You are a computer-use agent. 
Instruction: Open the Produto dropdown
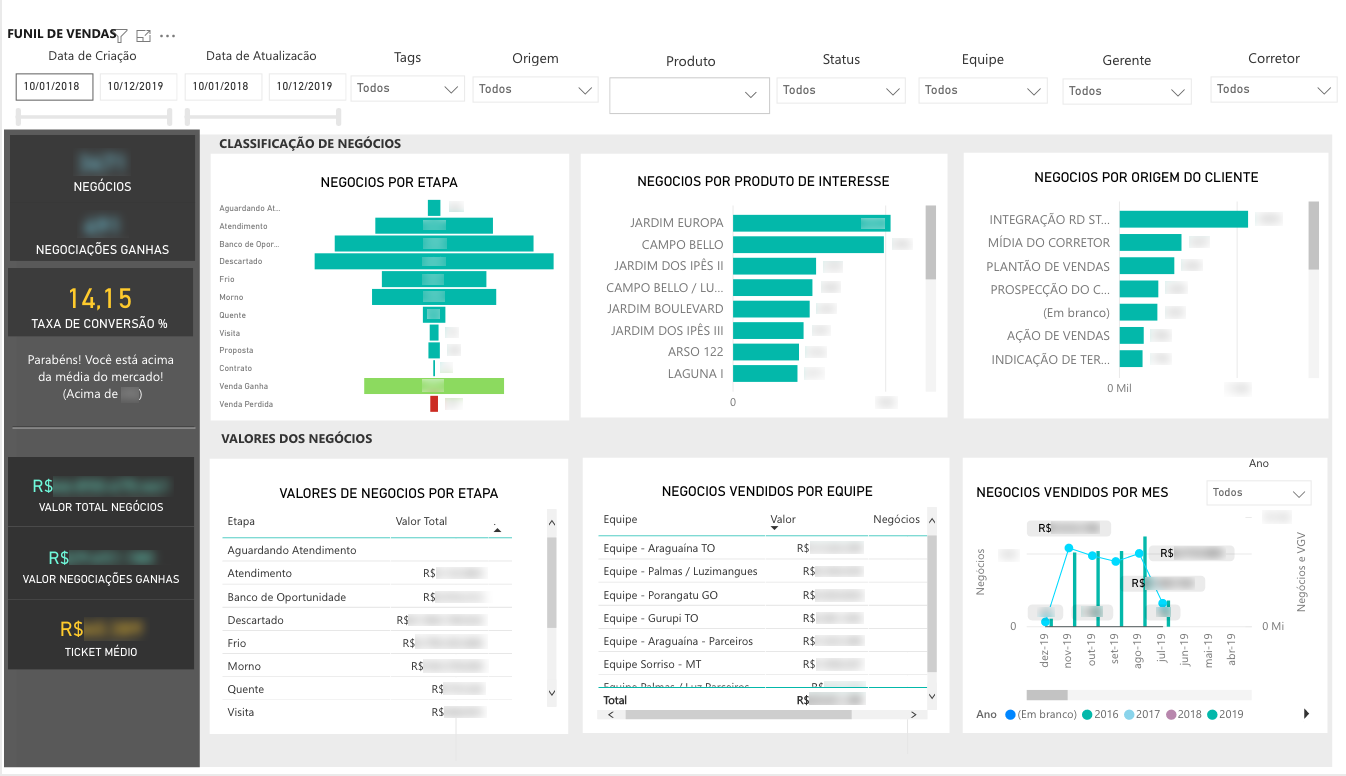click(689, 95)
